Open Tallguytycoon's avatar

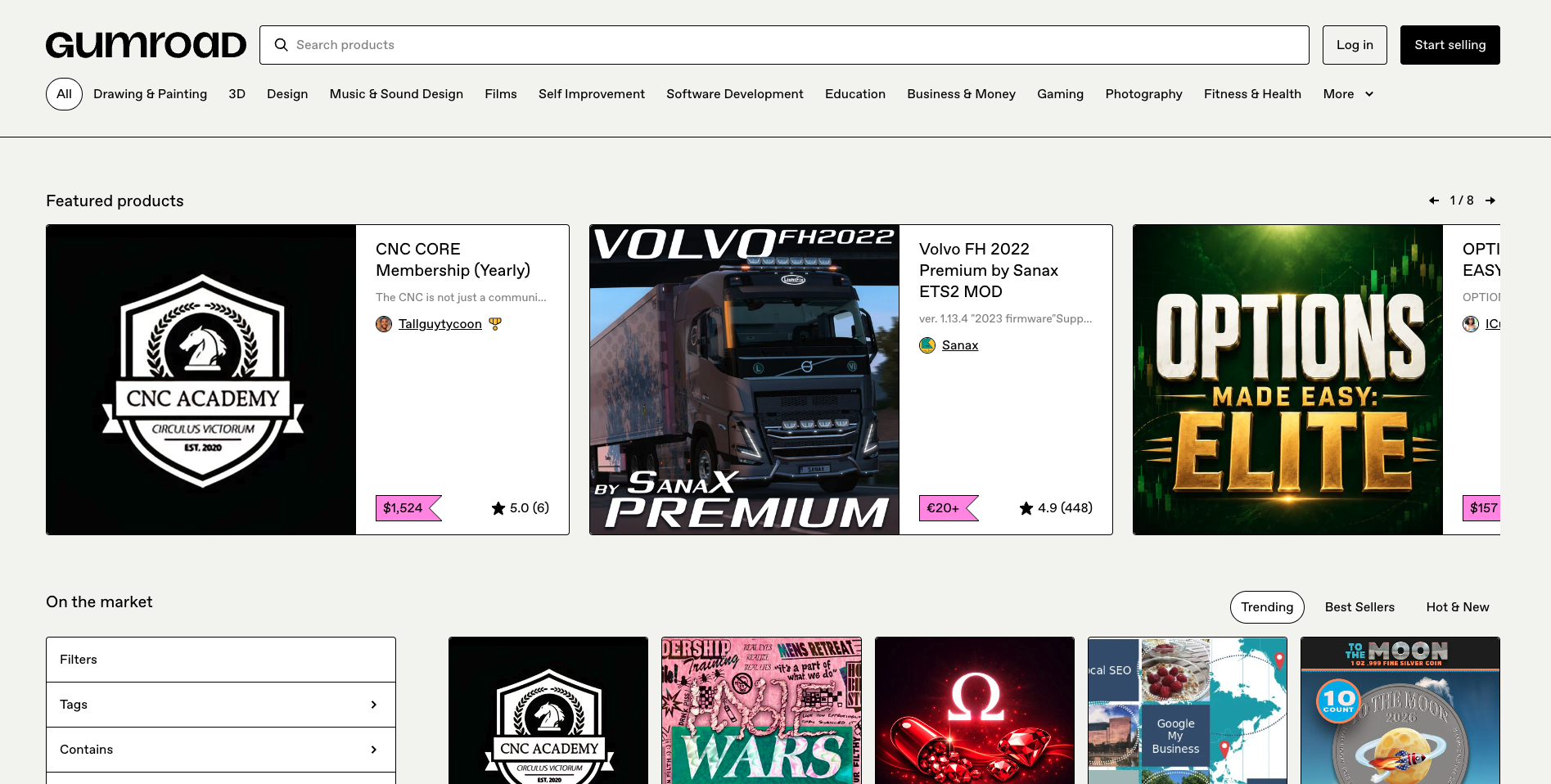click(x=384, y=324)
